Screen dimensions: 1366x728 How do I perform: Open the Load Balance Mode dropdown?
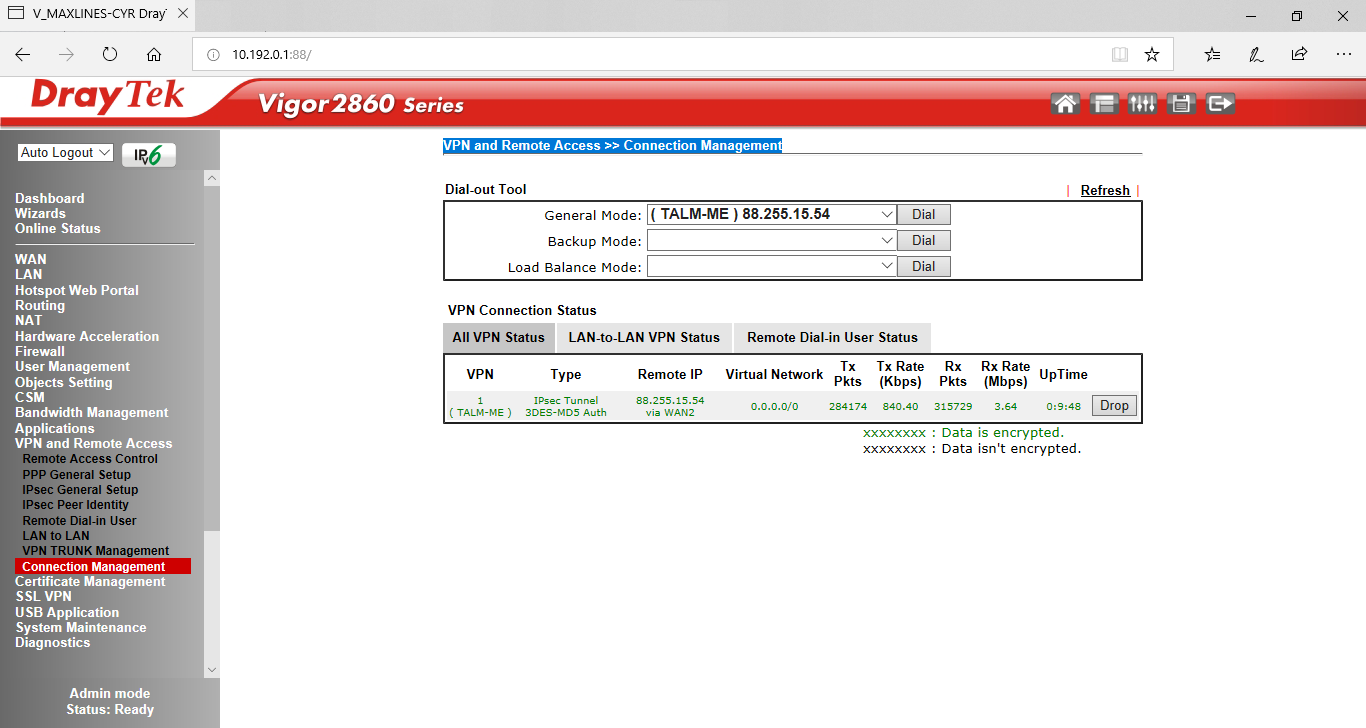[771, 267]
